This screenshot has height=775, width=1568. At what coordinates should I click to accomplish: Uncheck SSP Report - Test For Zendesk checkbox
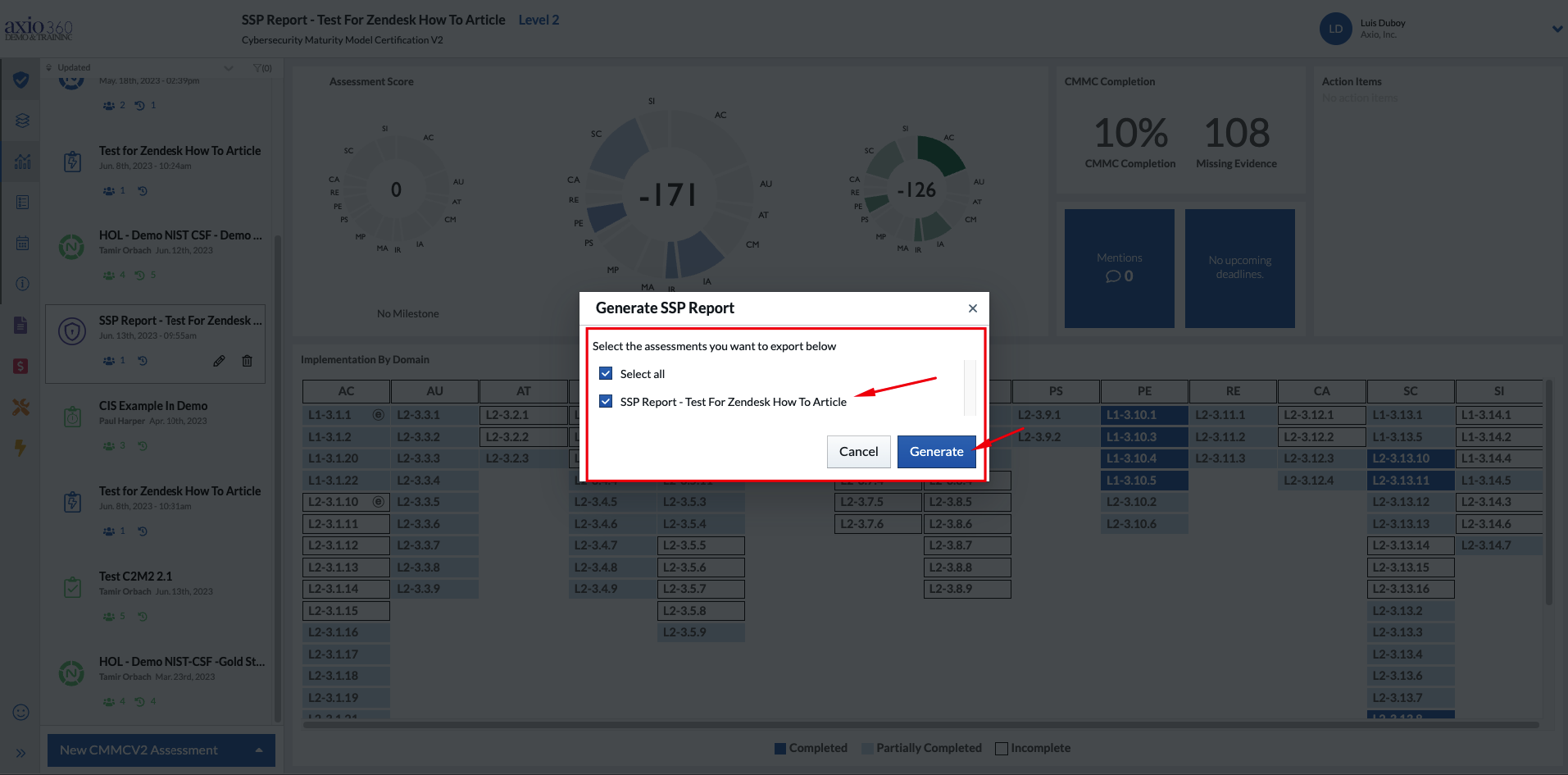pyautogui.click(x=606, y=401)
